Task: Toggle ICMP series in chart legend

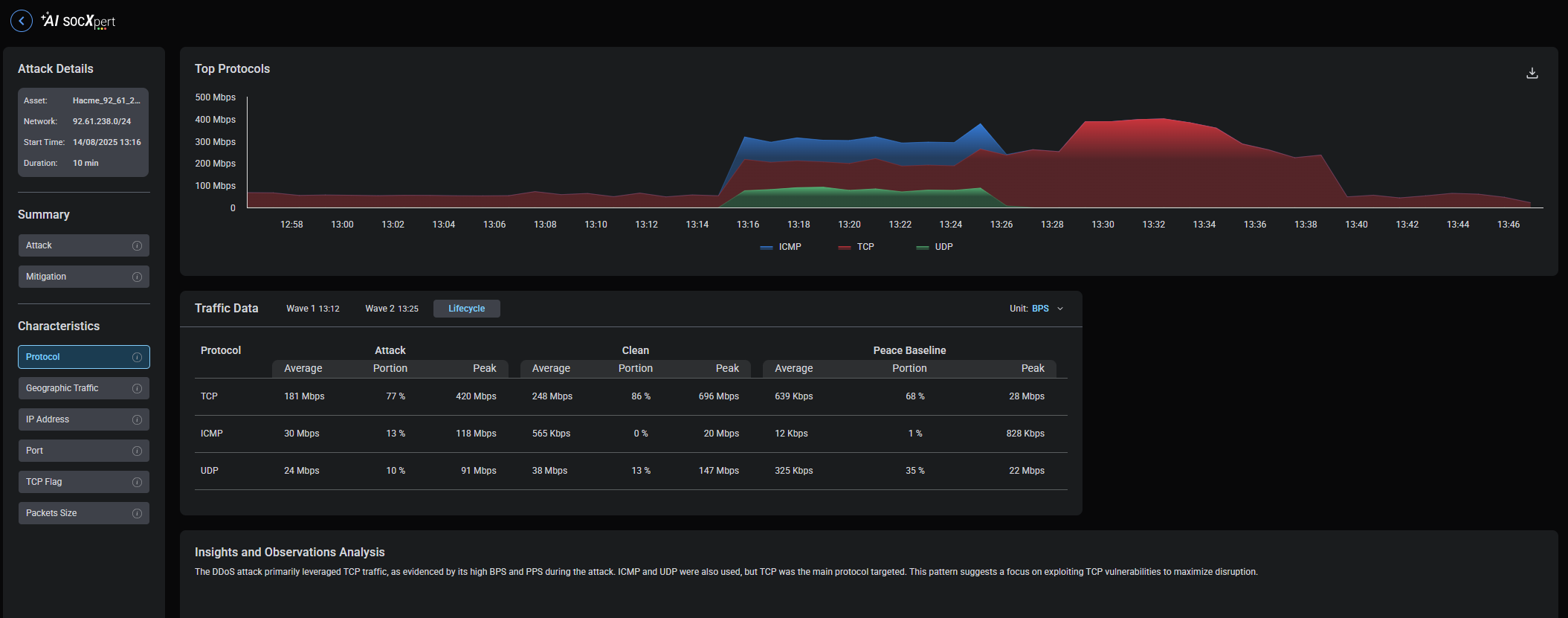Action: (x=781, y=247)
